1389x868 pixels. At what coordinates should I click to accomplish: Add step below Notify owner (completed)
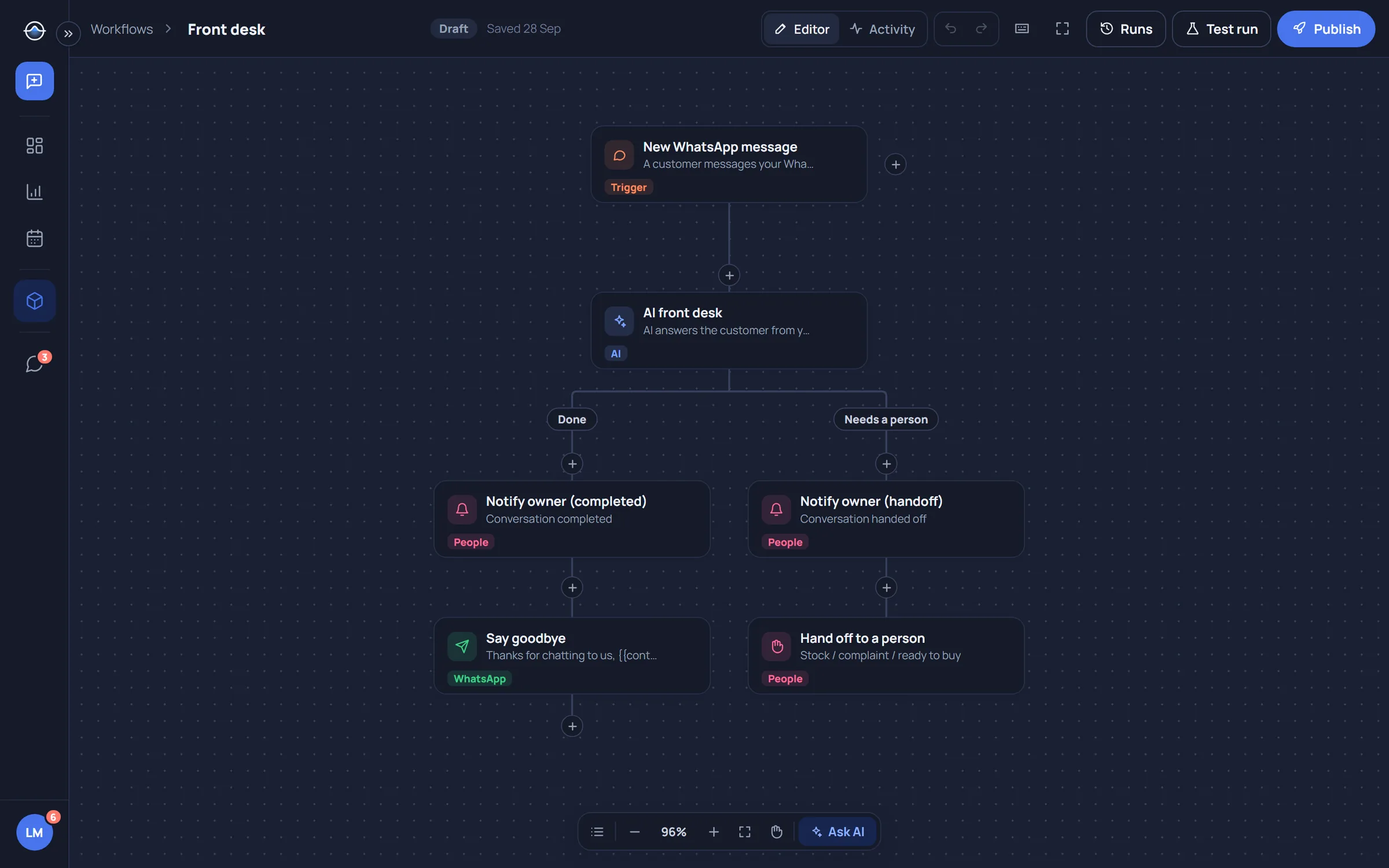click(x=572, y=588)
